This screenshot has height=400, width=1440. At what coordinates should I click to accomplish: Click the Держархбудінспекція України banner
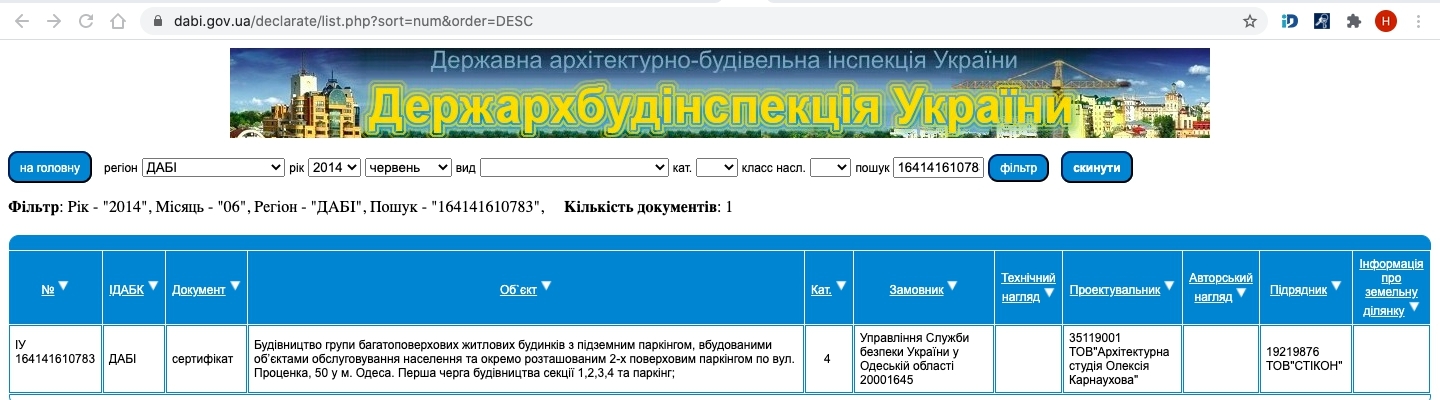click(x=720, y=93)
